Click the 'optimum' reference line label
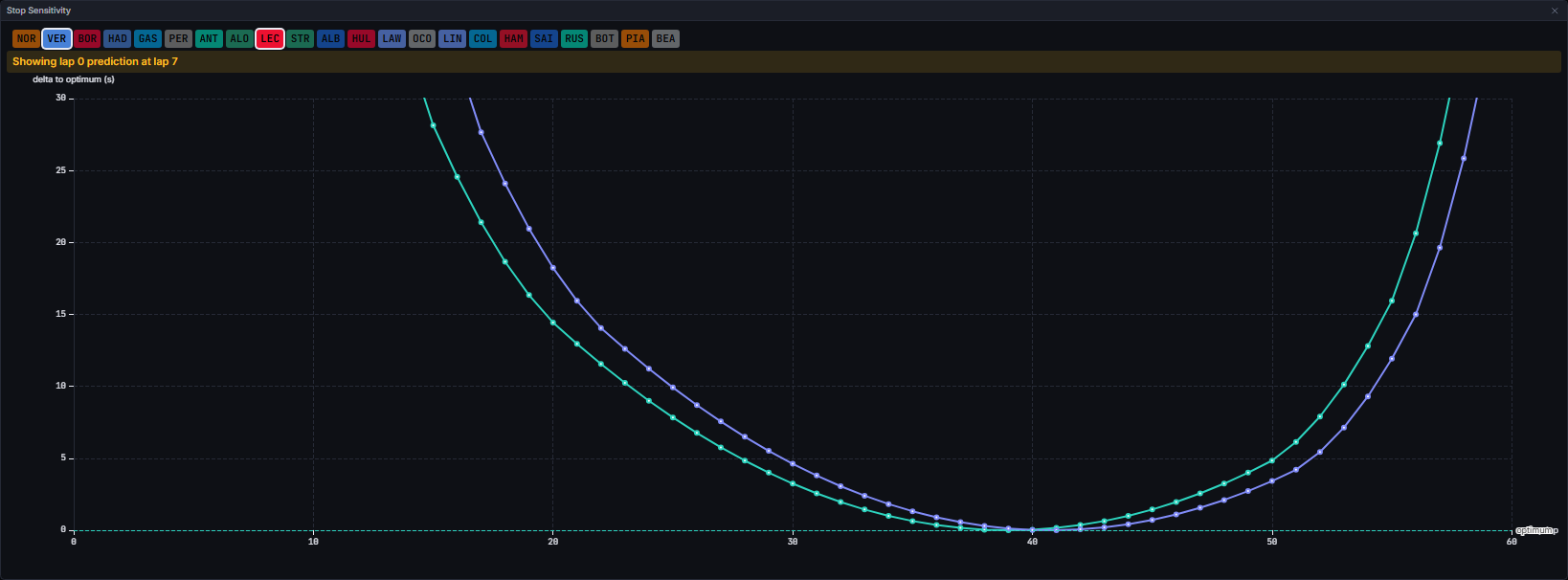This screenshot has height=580, width=1568. (x=1536, y=530)
